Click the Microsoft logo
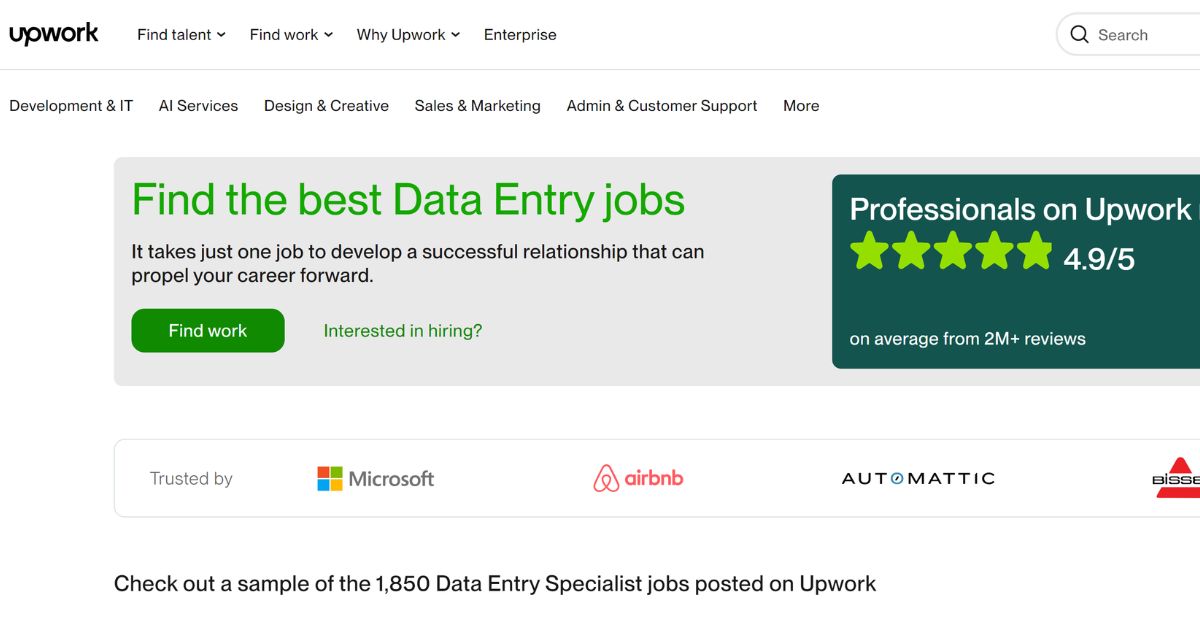Viewport: 1200px width, 630px height. pos(374,478)
